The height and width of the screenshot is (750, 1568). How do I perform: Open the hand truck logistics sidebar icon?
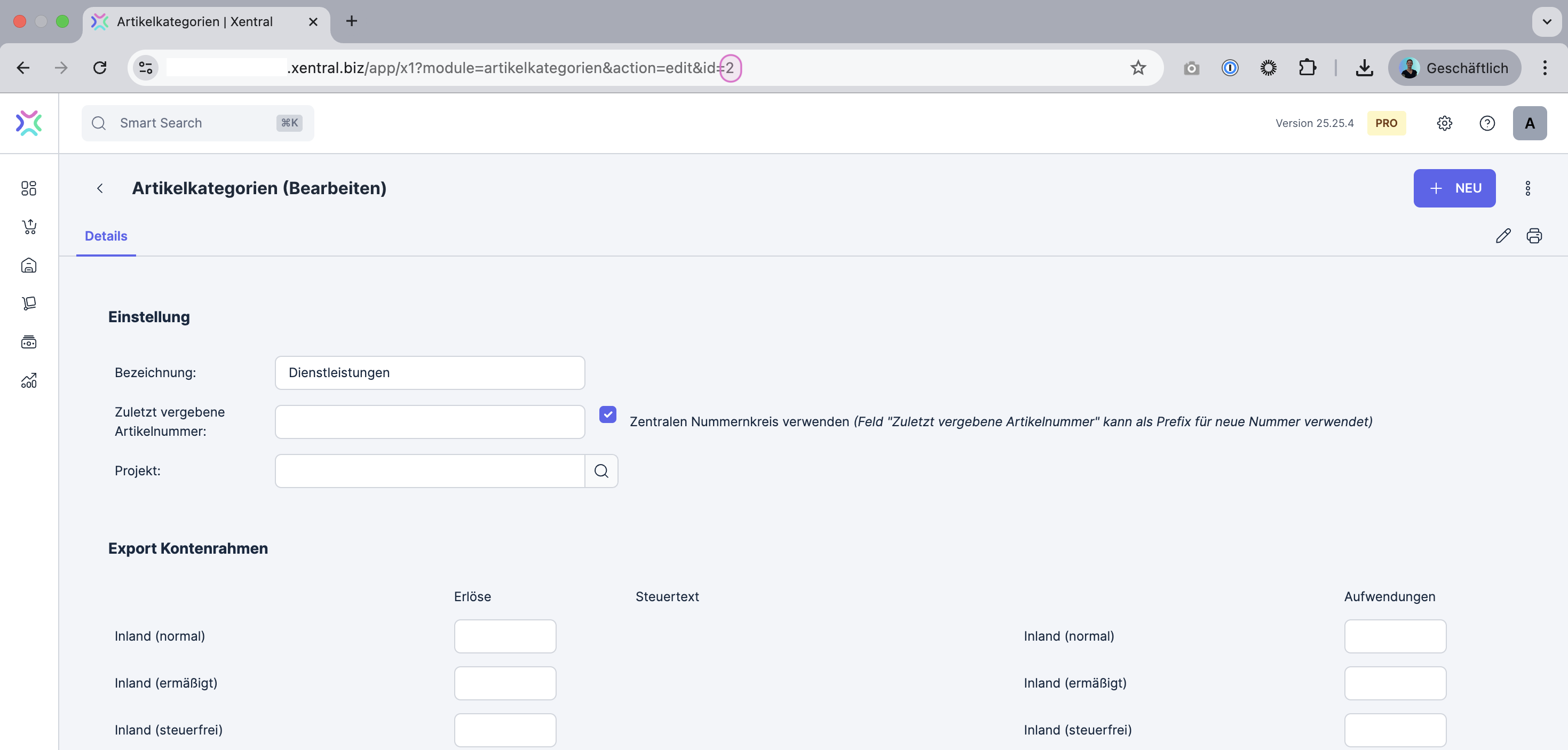click(x=29, y=303)
